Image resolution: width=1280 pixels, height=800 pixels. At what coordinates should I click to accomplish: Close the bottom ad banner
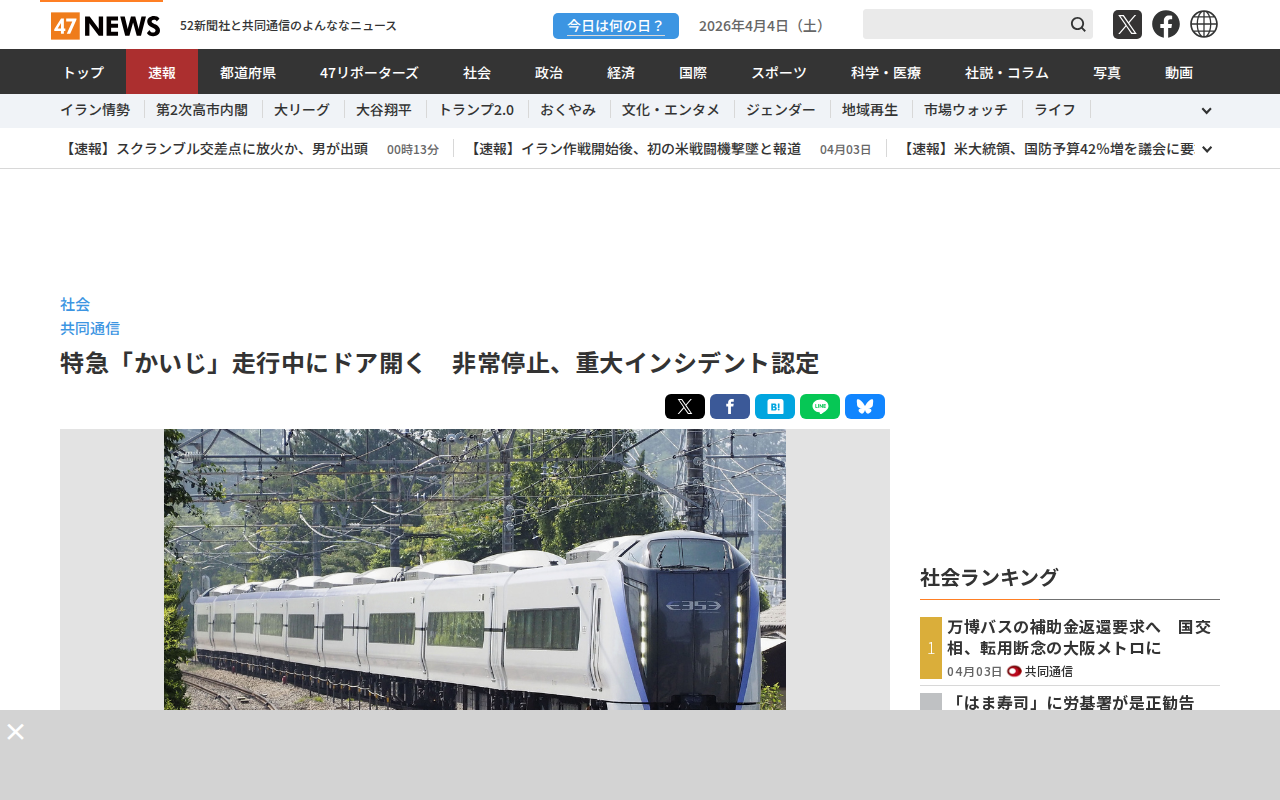(x=15, y=732)
